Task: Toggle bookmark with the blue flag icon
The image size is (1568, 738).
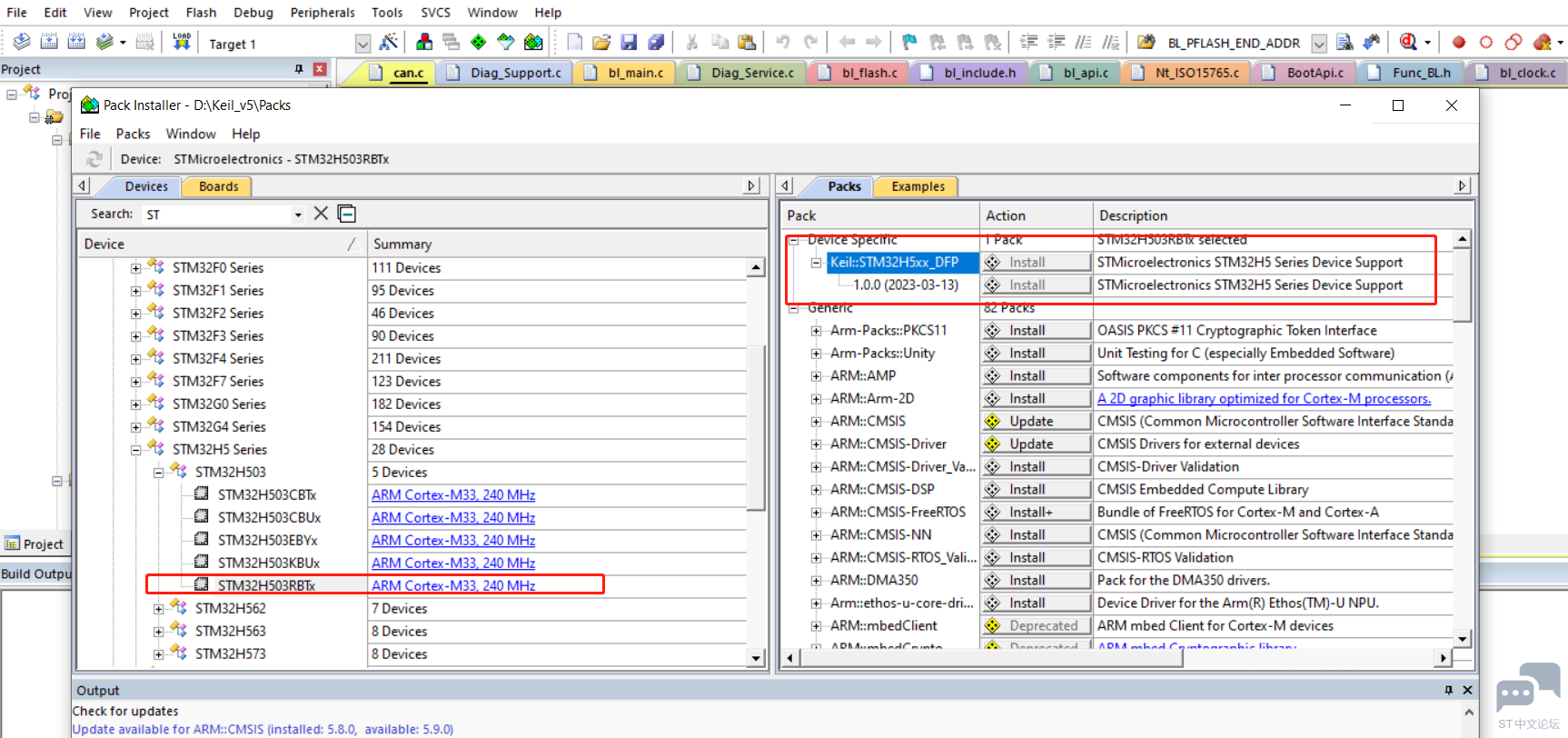Action: pyautogui.click(x=909, y=42)
